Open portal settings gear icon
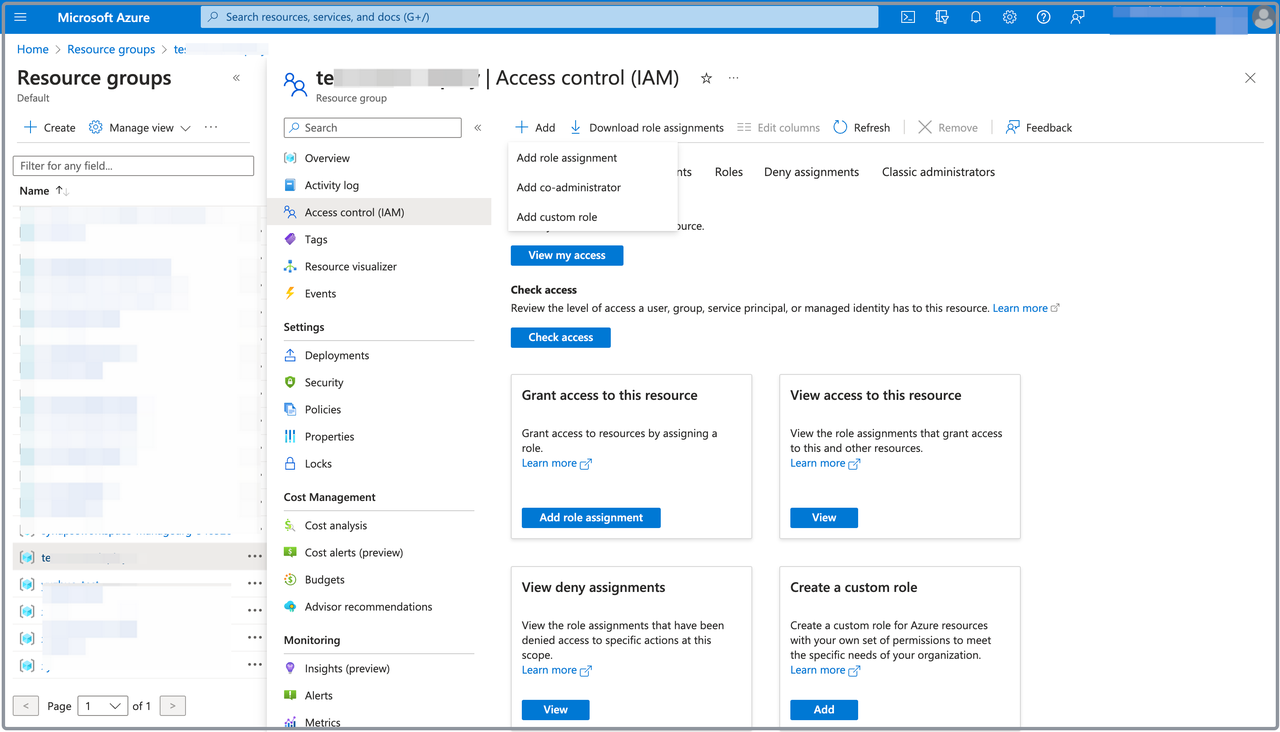Viewport: 1280px width, 732px height. tap(1009, 17)
